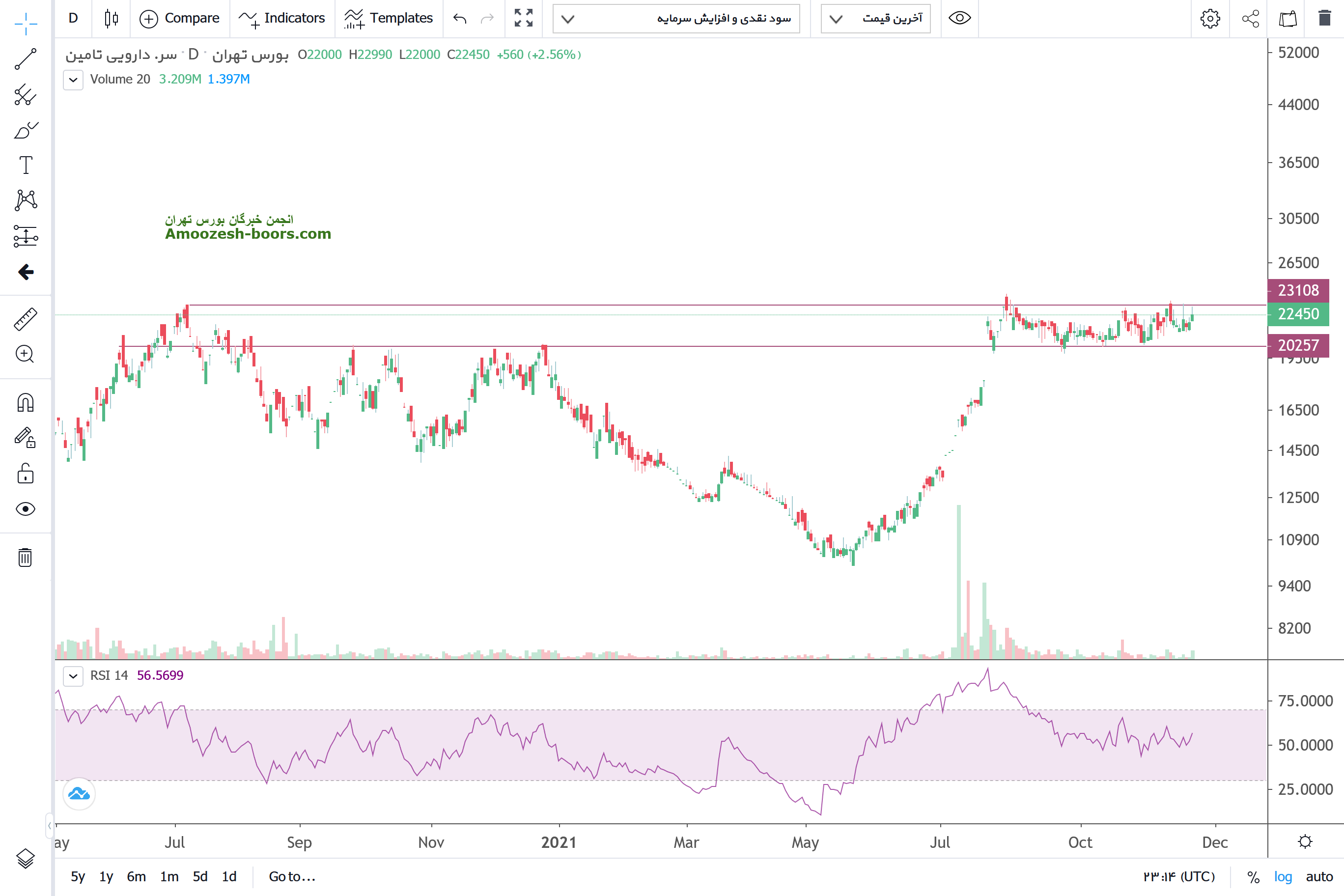
Task: Click the share chart icon
Action: pos(1250,19)
